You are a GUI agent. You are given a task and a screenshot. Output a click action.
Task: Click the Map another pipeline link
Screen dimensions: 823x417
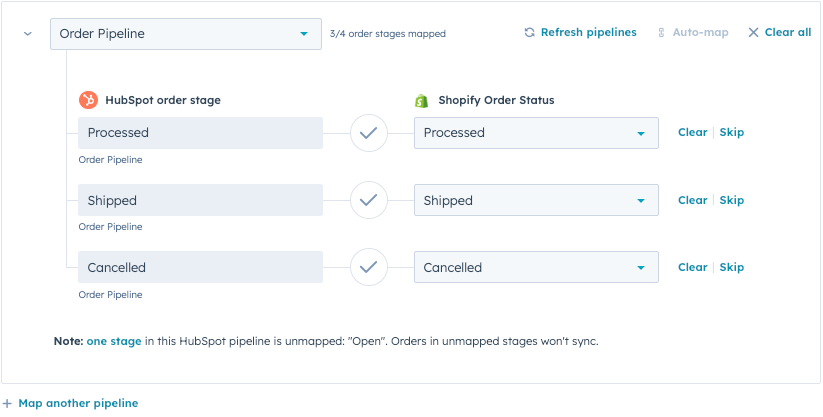tap(78, 403)
